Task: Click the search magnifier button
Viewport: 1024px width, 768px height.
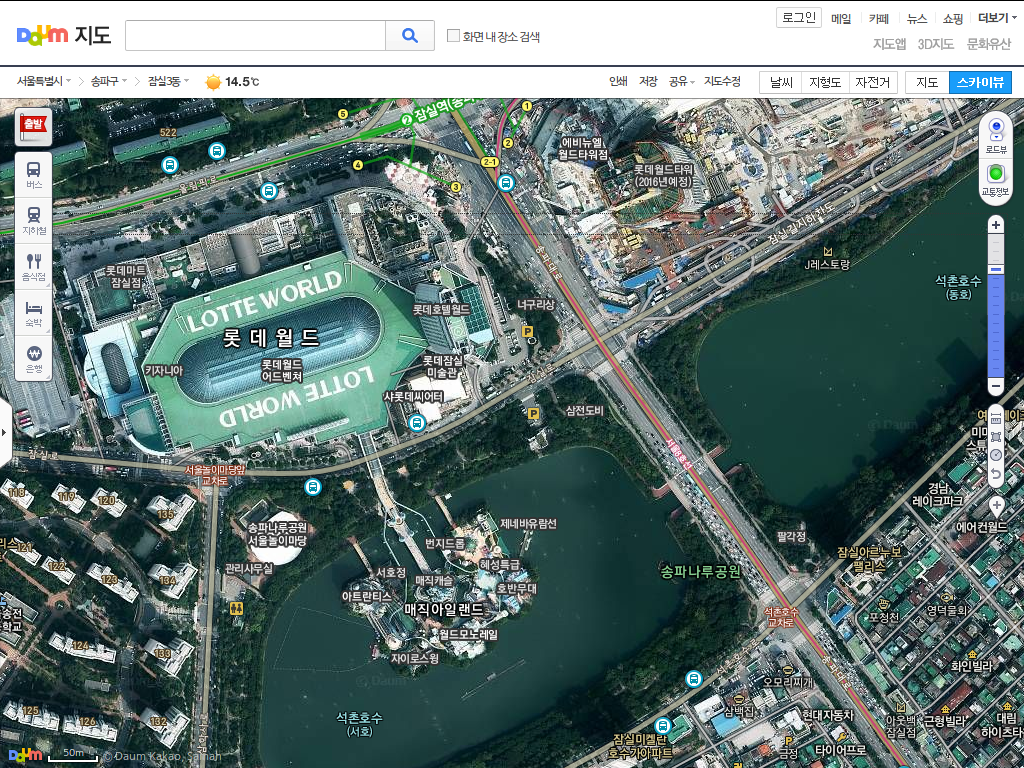Action: [409, 35]
